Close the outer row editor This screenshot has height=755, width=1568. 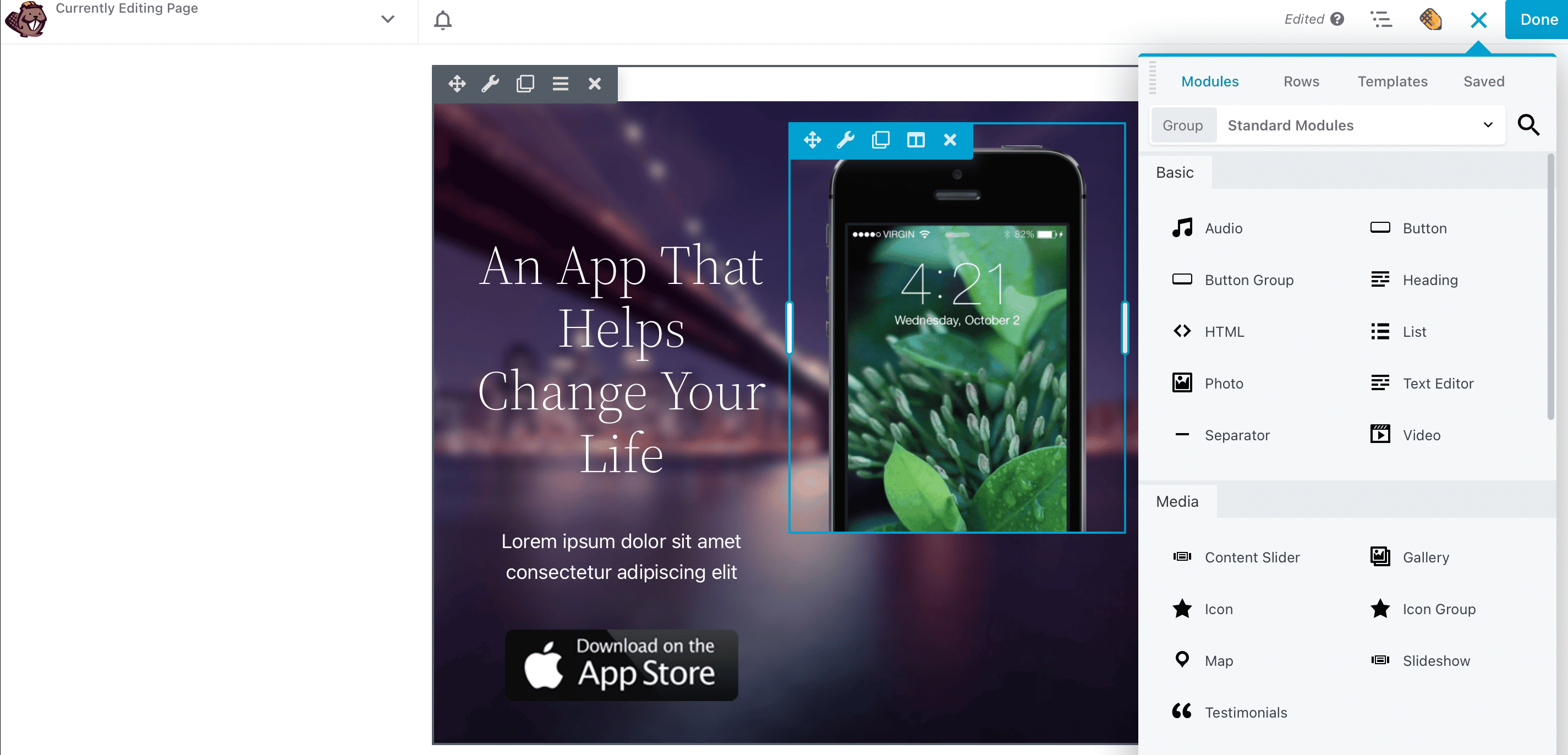point(595,83)
